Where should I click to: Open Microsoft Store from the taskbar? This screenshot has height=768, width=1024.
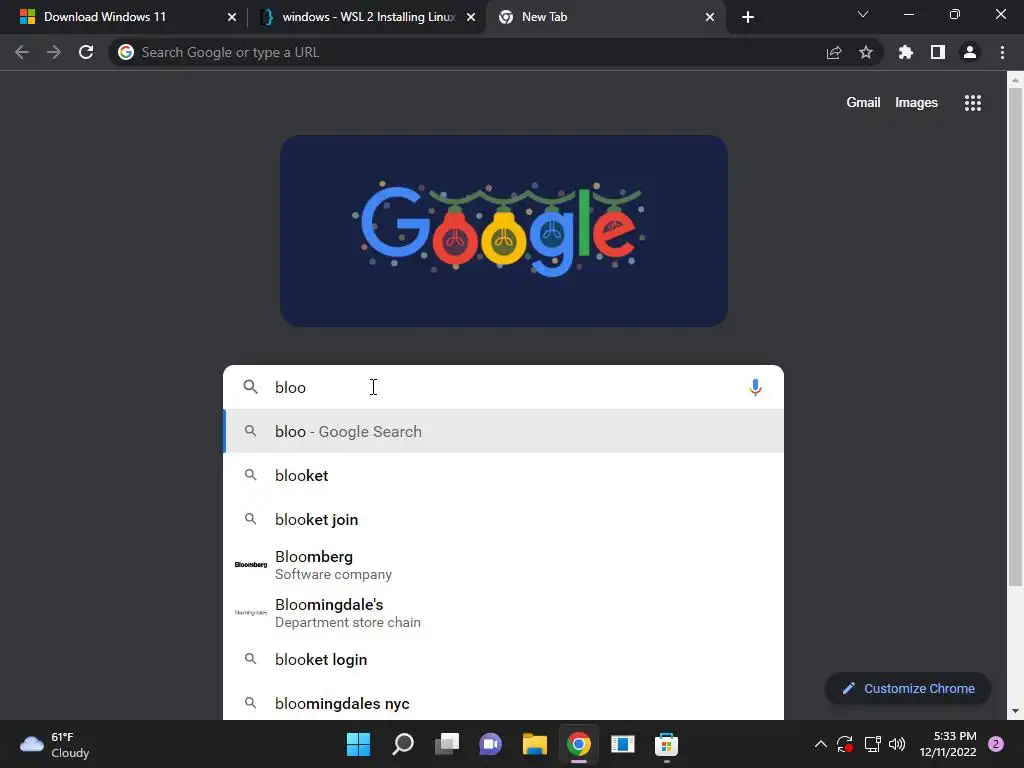[666, 744]
